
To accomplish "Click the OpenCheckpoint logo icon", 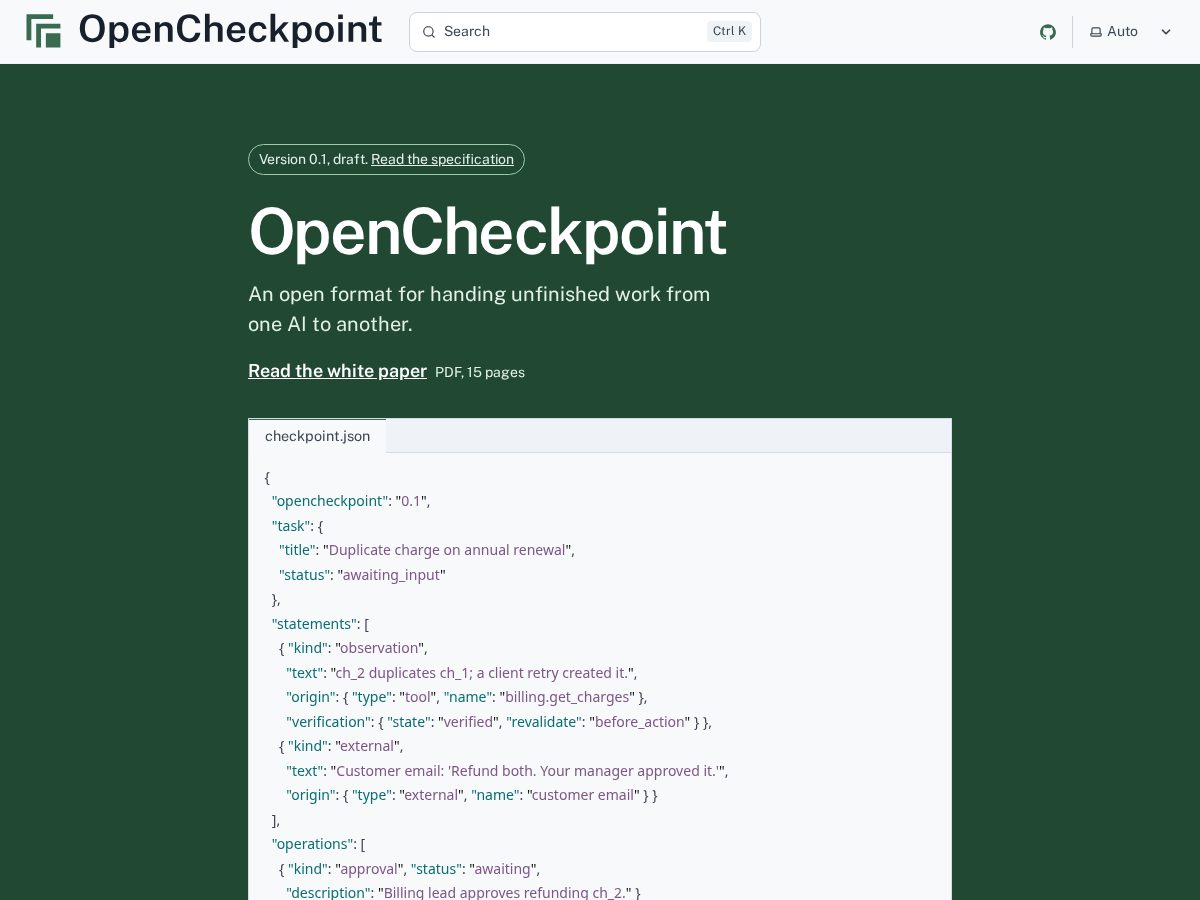I will (43, 31).
